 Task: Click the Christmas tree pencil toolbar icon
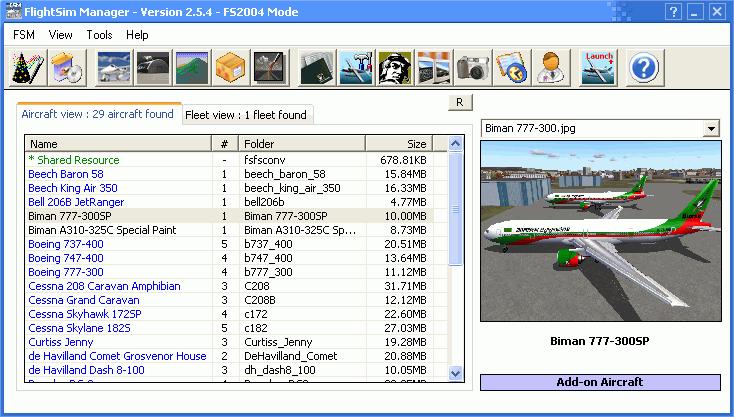pyautogui.click(x=28, y=68)
